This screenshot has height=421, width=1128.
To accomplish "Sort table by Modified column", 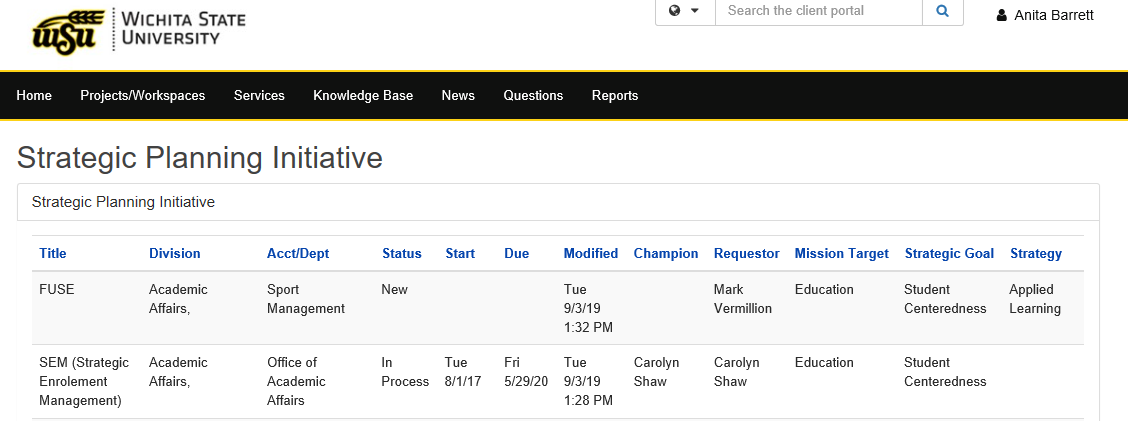I will coord(591,253).
